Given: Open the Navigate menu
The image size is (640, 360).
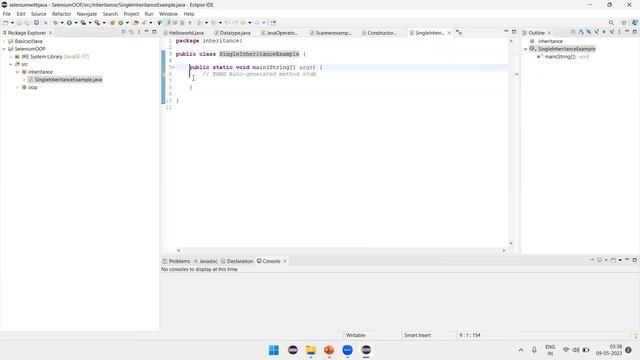Looking at the screenshot, I should [x=87, y=14].
